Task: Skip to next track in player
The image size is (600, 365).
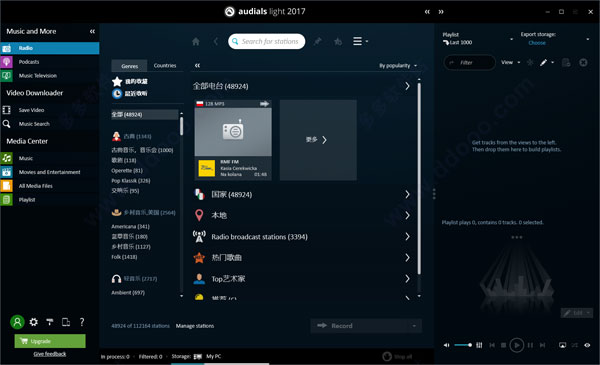Action: 542,345
